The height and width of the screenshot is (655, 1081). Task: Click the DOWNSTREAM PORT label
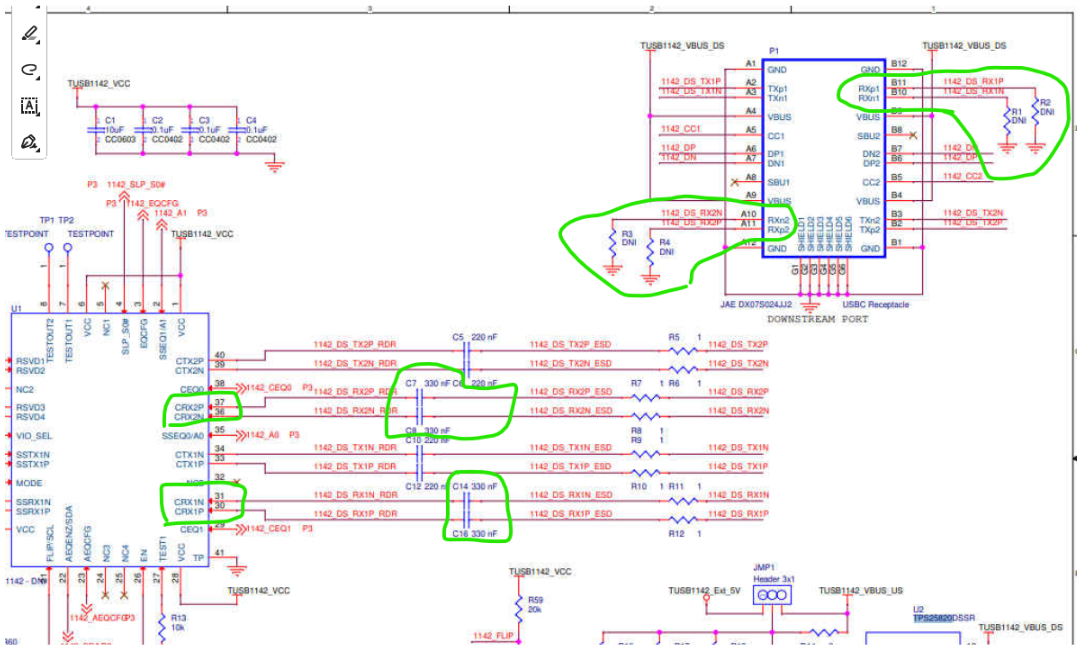(x=818, y=319)
